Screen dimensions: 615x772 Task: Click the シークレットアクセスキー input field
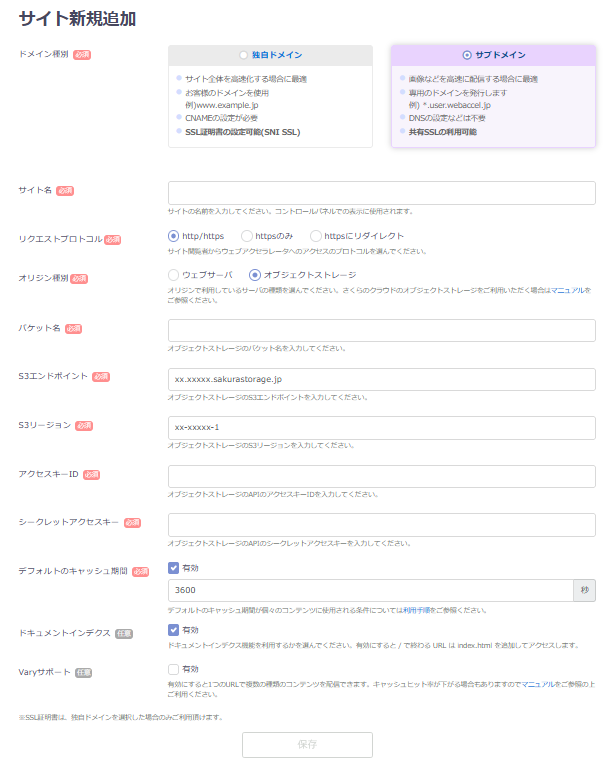click(381, 526)
